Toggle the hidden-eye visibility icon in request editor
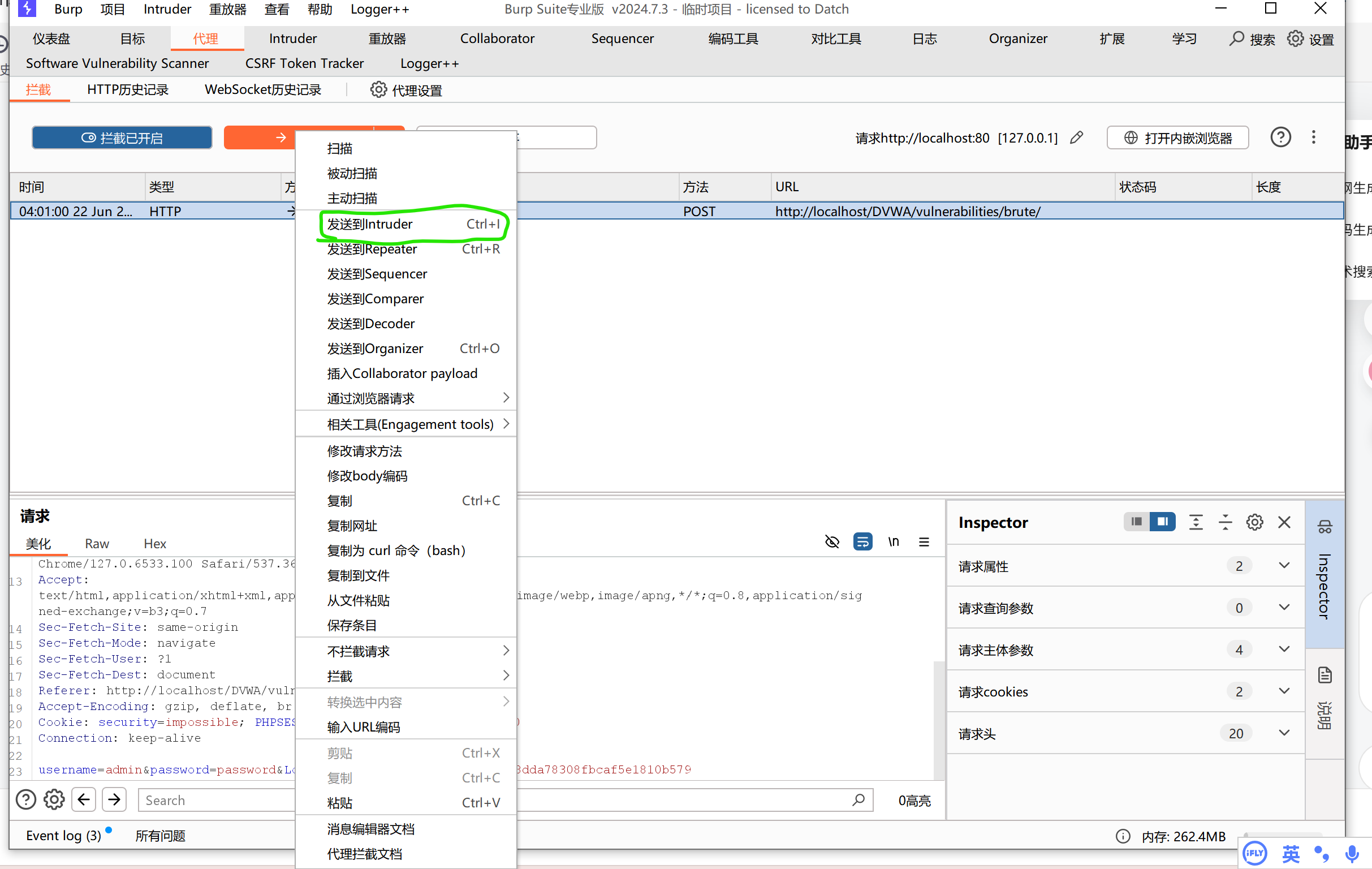1372x869 pixels. (832, 542)
